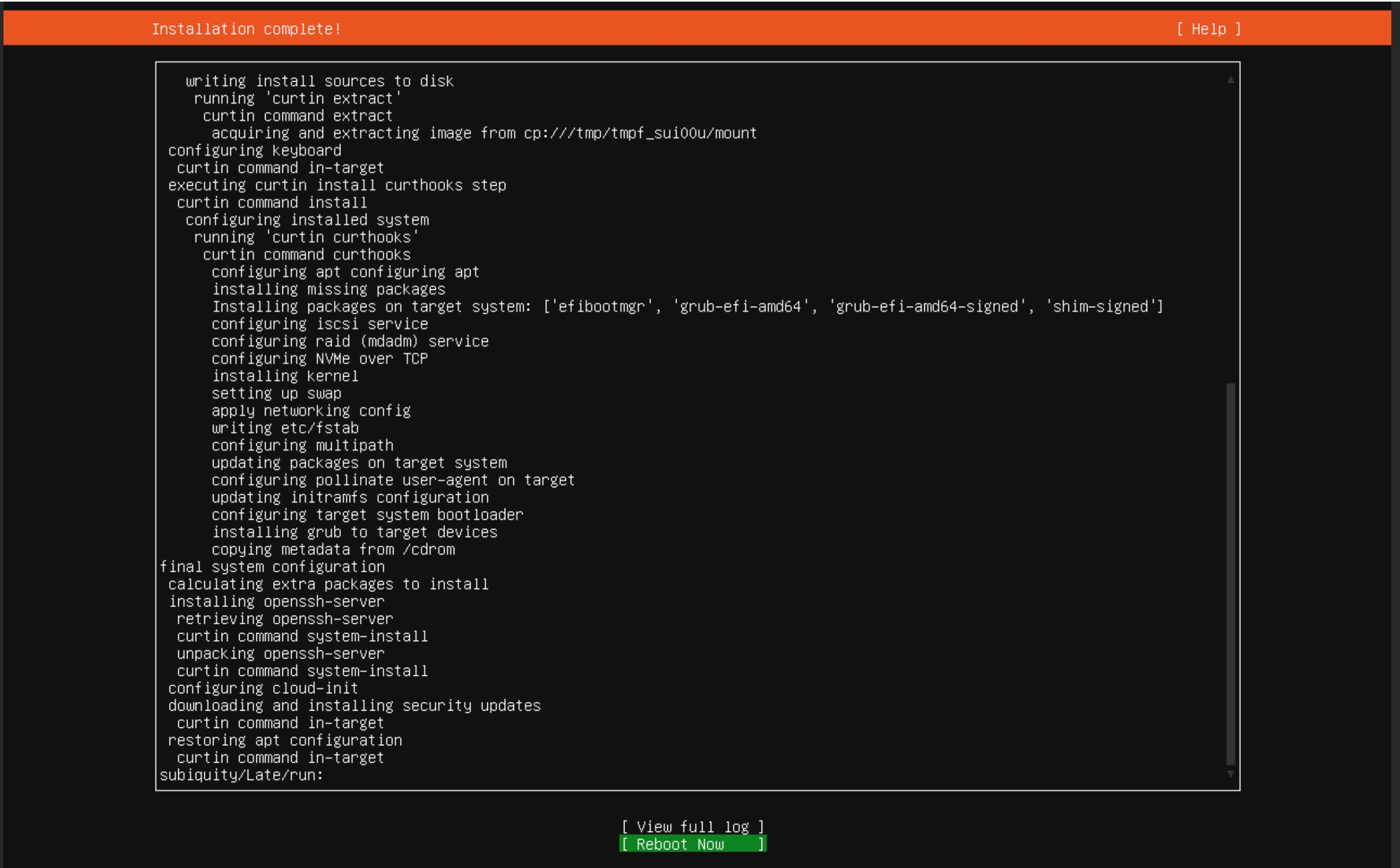Select the 'installing grub to target devices' line
The width and height of the screenshot is (1400, 868).
click(x=354, y=532)
